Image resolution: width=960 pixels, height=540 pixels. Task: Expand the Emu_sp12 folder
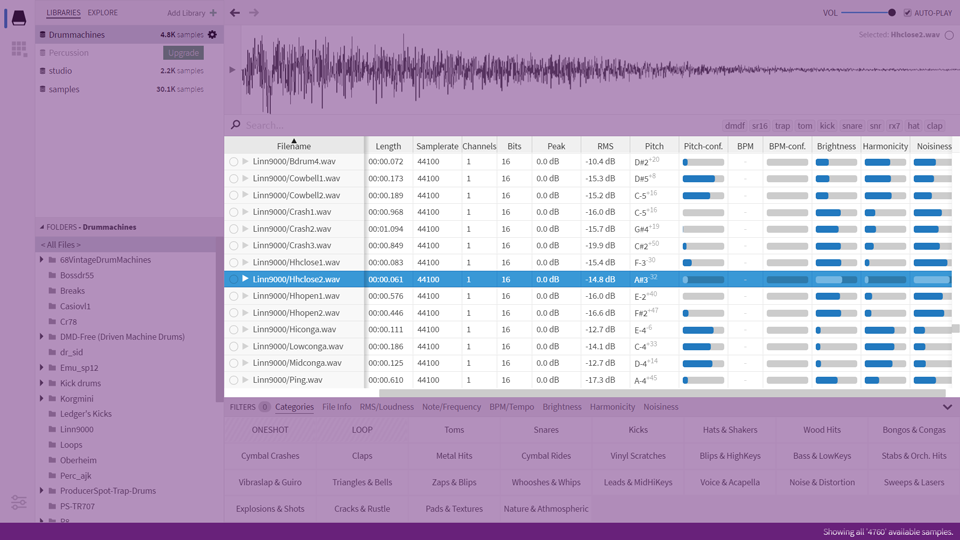coord(42,367)
